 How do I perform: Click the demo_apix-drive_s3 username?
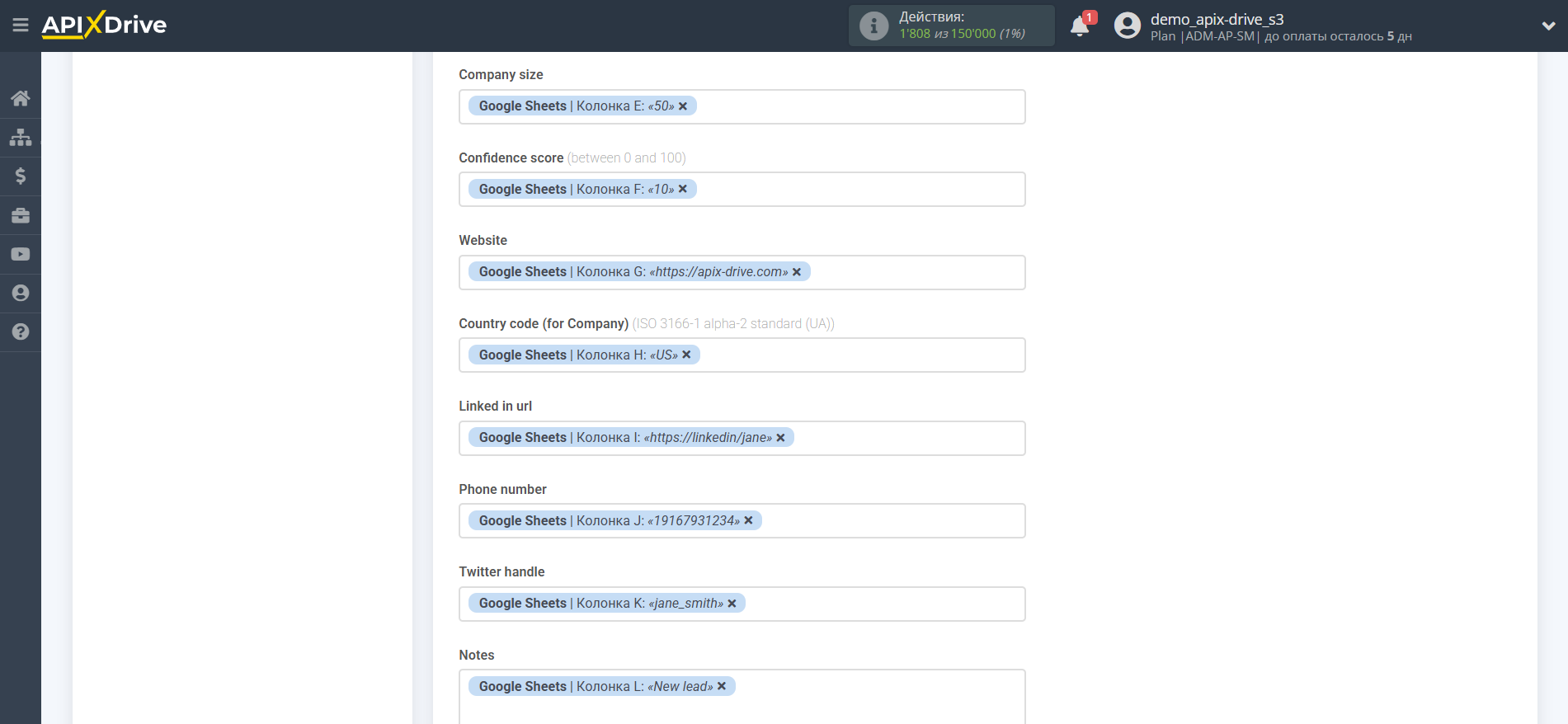[1217, 19]
